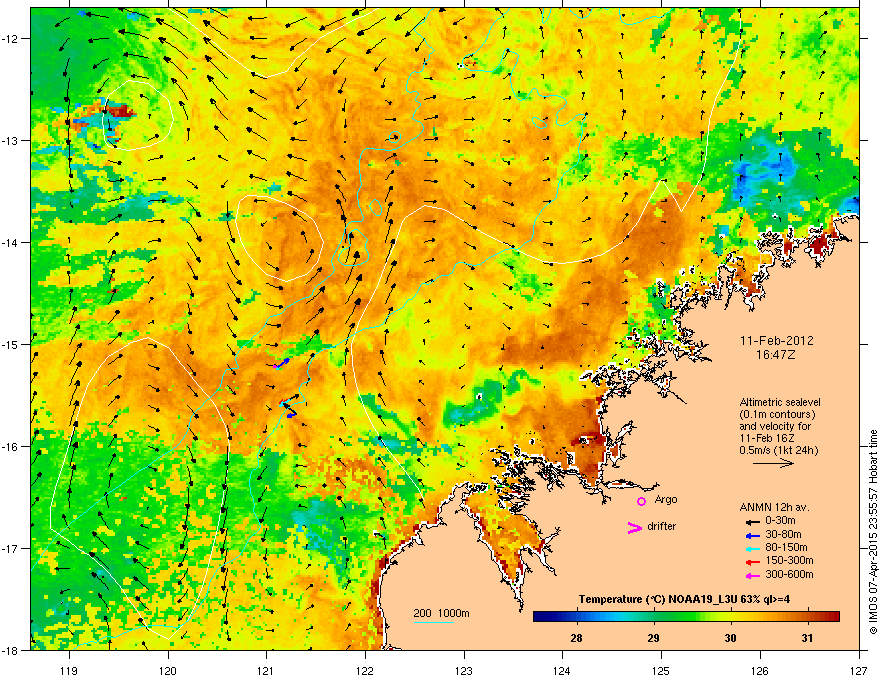Click longitude axis label 120
This screenshot has height=680, width=880.
pyautogui.click(x=168, y=670)
